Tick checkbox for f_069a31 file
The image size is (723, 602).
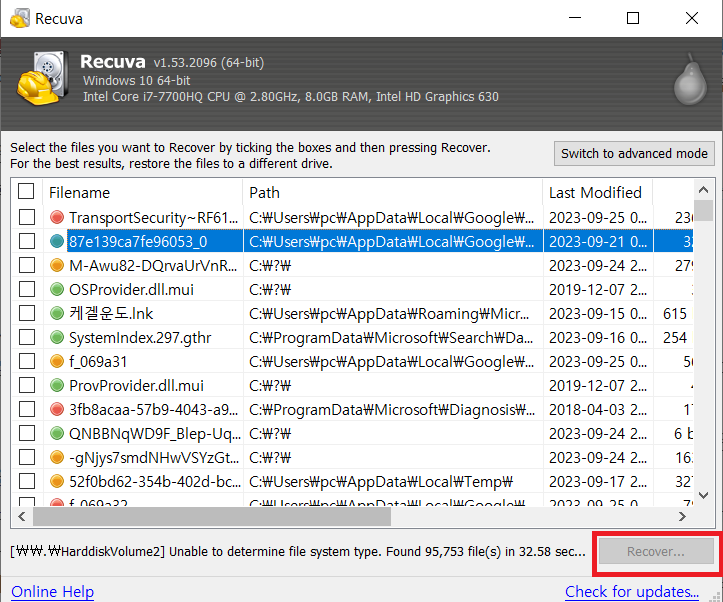click(27, 361)
